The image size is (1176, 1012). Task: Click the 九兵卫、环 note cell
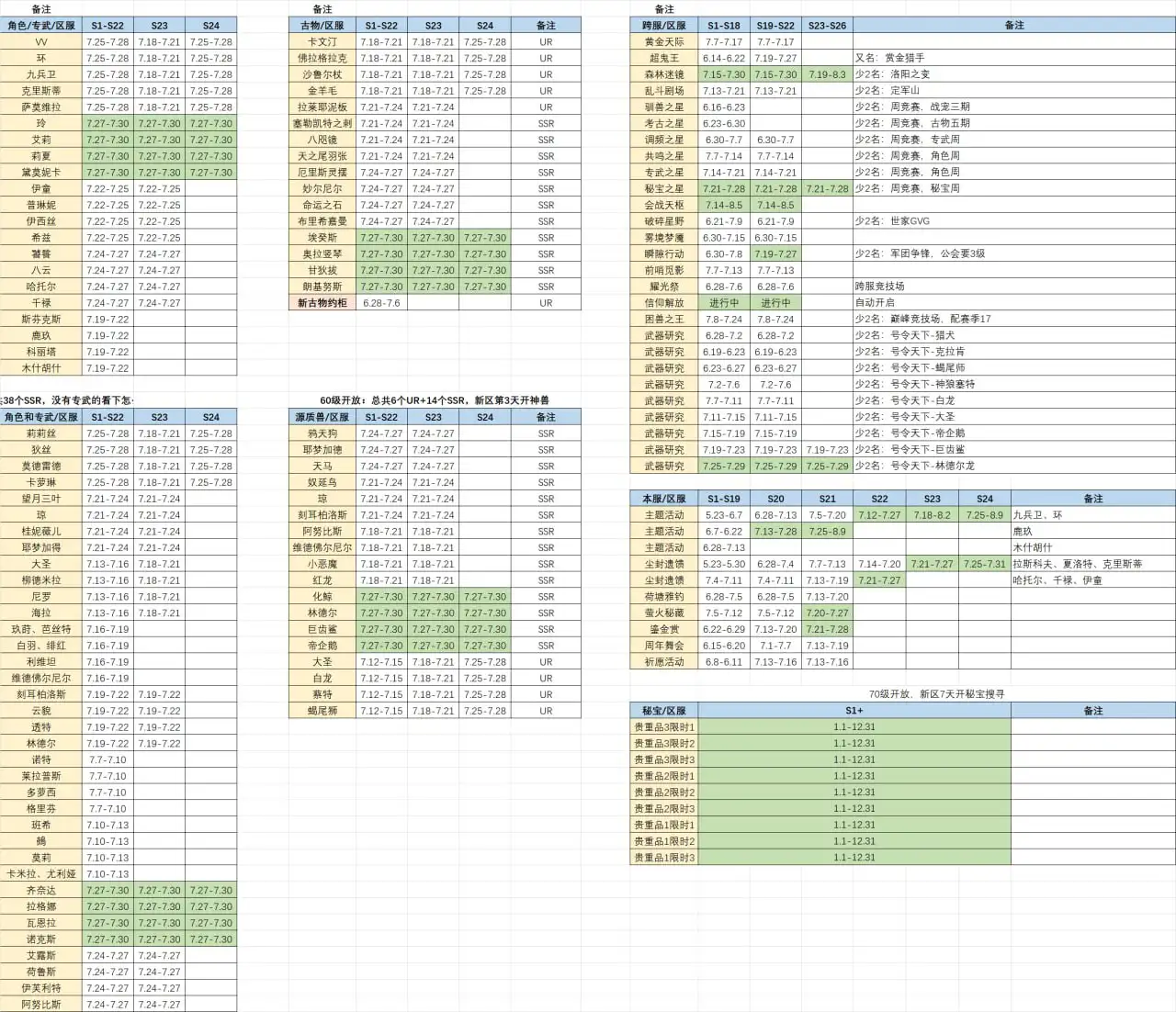click(x=1092, y=515)
